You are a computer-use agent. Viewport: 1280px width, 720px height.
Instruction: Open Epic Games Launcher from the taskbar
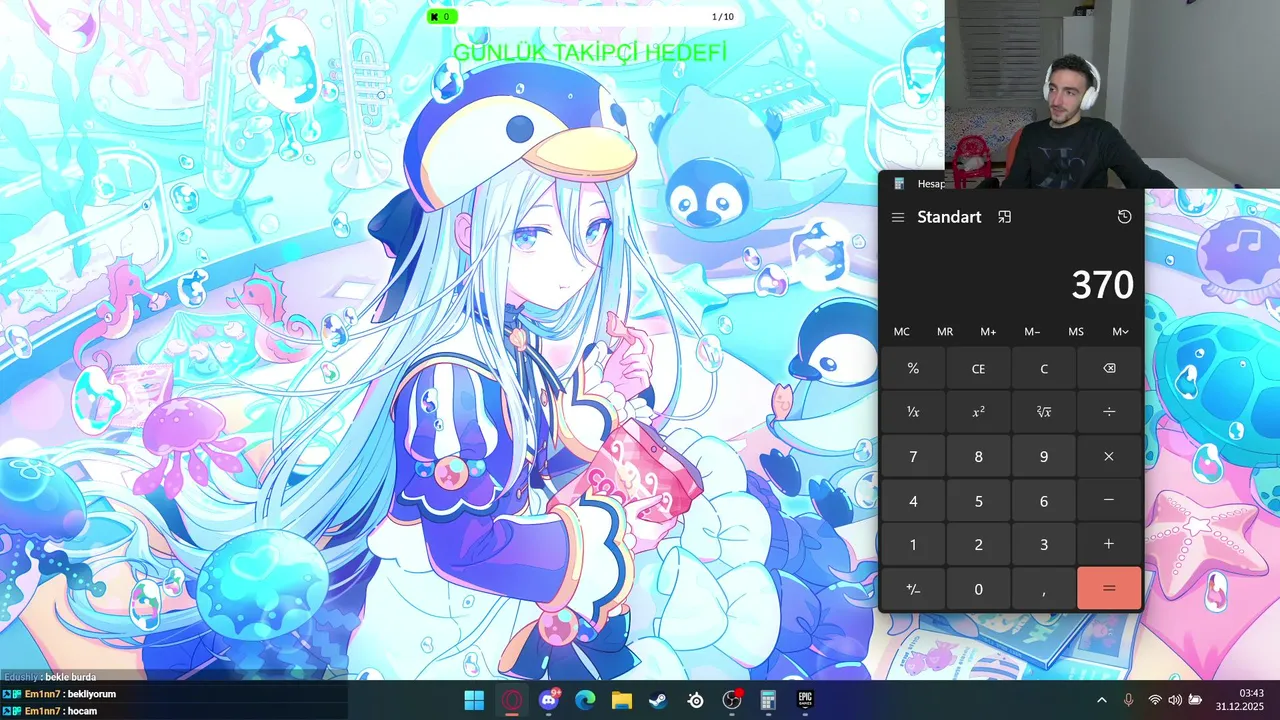tap(805, 700)
